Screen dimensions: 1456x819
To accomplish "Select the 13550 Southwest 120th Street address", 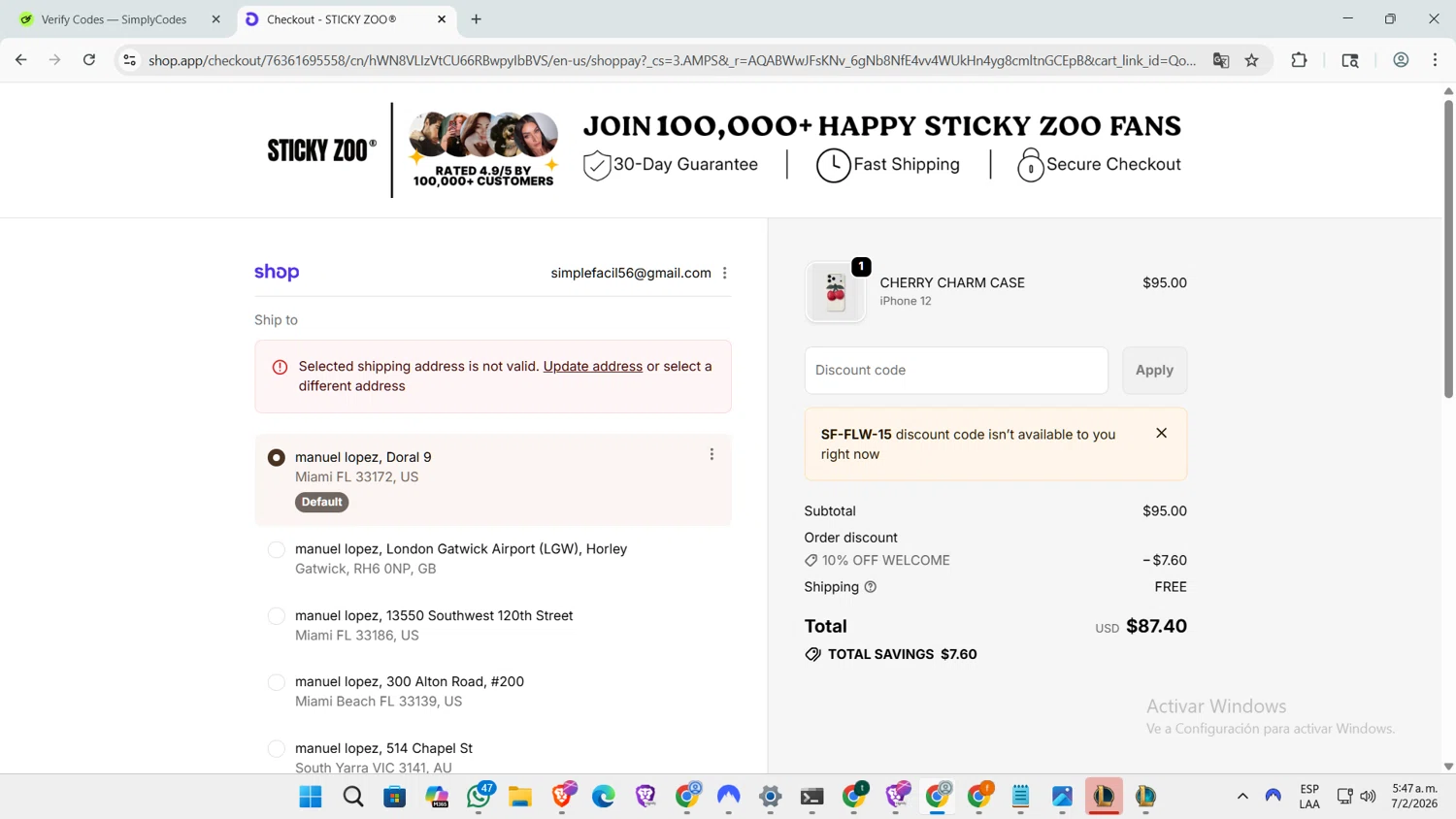I will (277, 616).
